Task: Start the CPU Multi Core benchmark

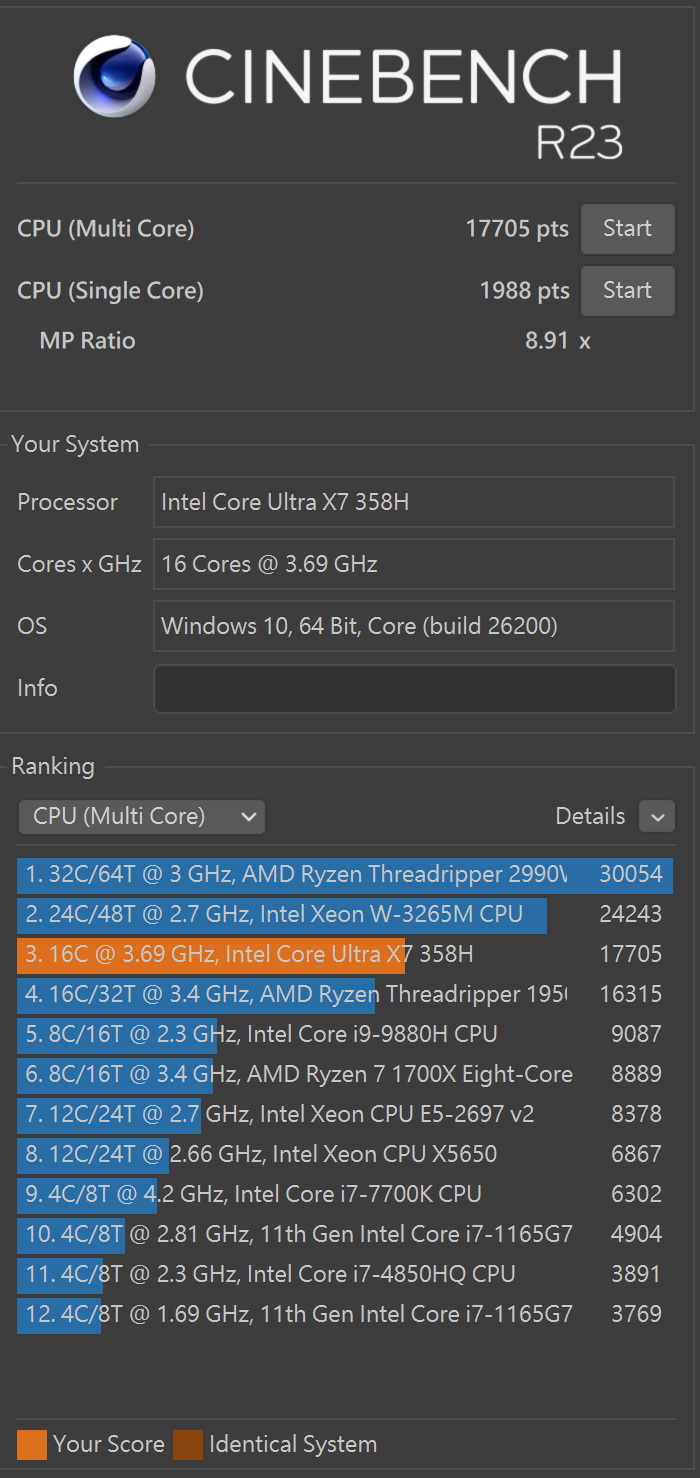Action: point(627,229)
